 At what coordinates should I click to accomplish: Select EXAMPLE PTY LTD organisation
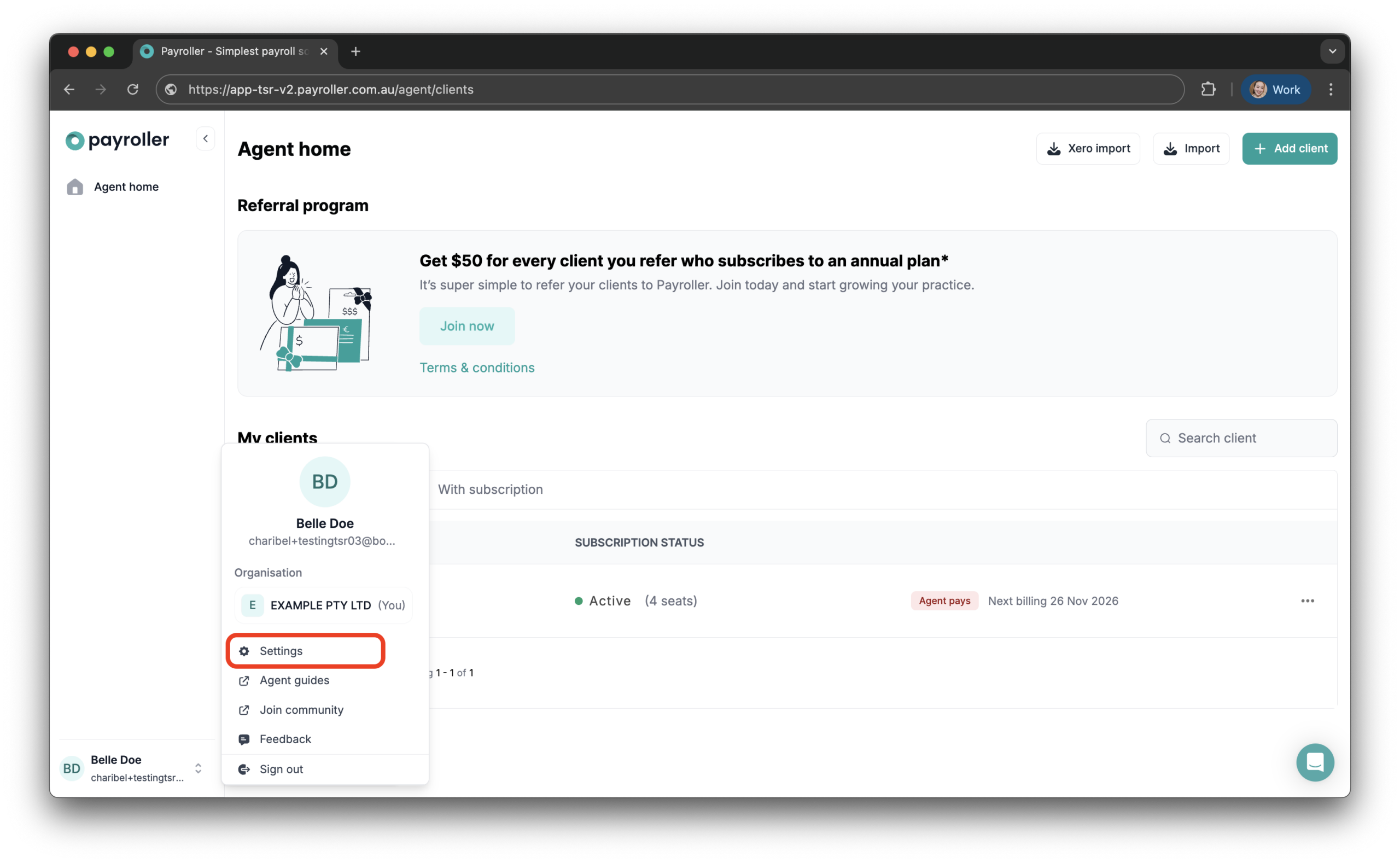coord(324,605)
